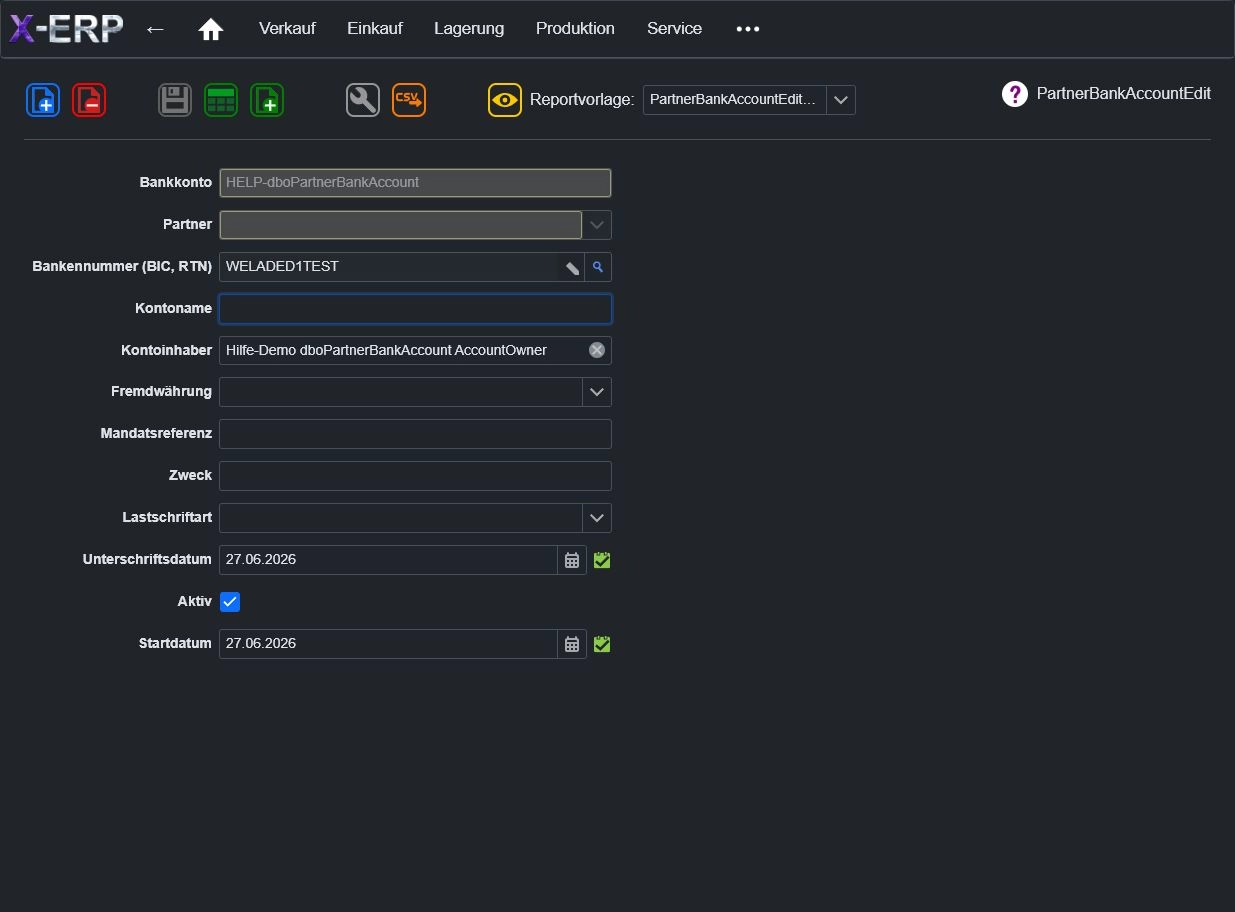Image resolution: width=1235 pixels, height=912 pixels.
Task: Open the Verkauf menu
Action: coord(287,29)
